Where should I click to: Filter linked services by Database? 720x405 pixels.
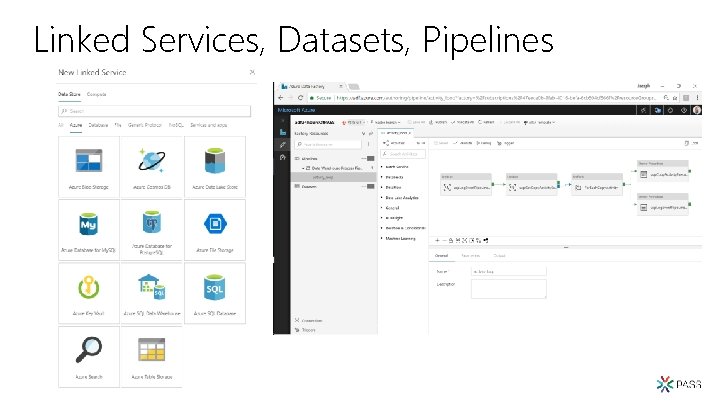pos(98,125)
